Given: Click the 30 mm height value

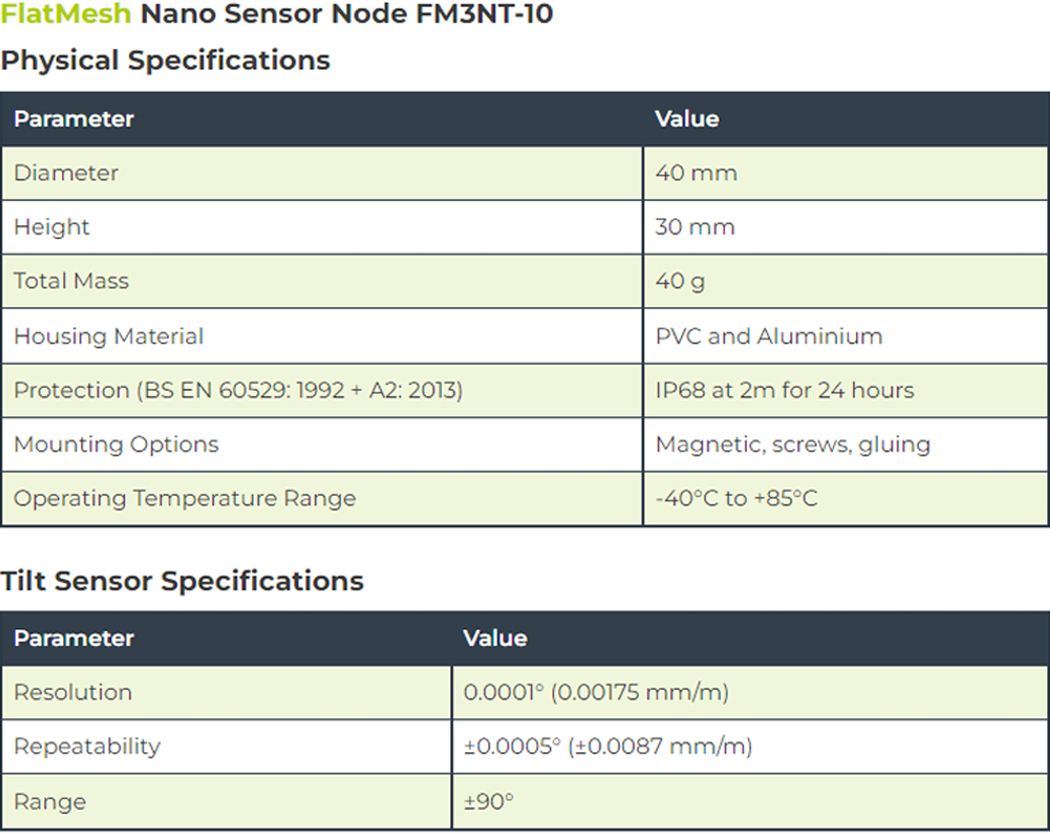Looking at the screenshot, I should [x=695, y=227].
